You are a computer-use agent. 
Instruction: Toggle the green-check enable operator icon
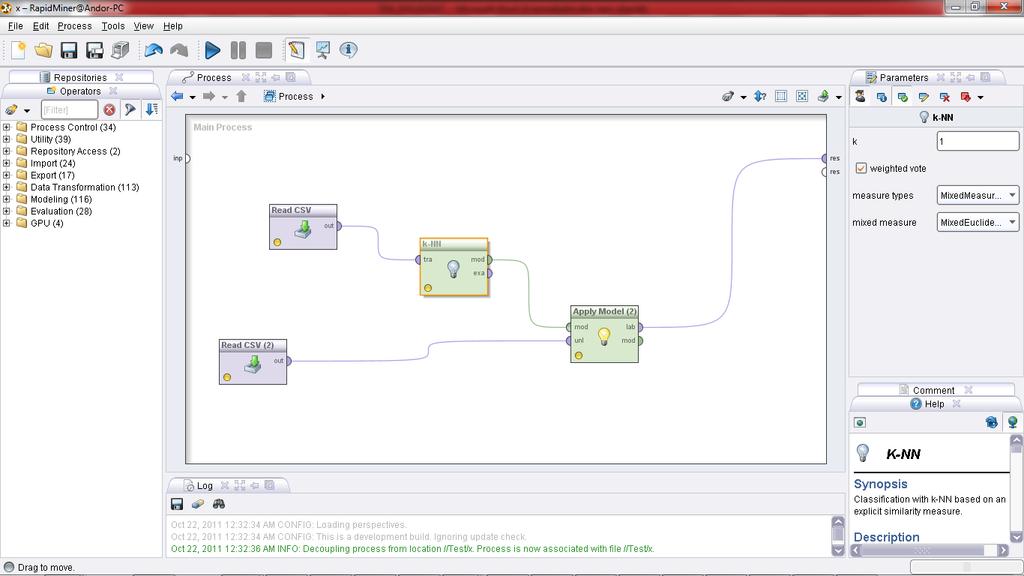tap(903, 97)
